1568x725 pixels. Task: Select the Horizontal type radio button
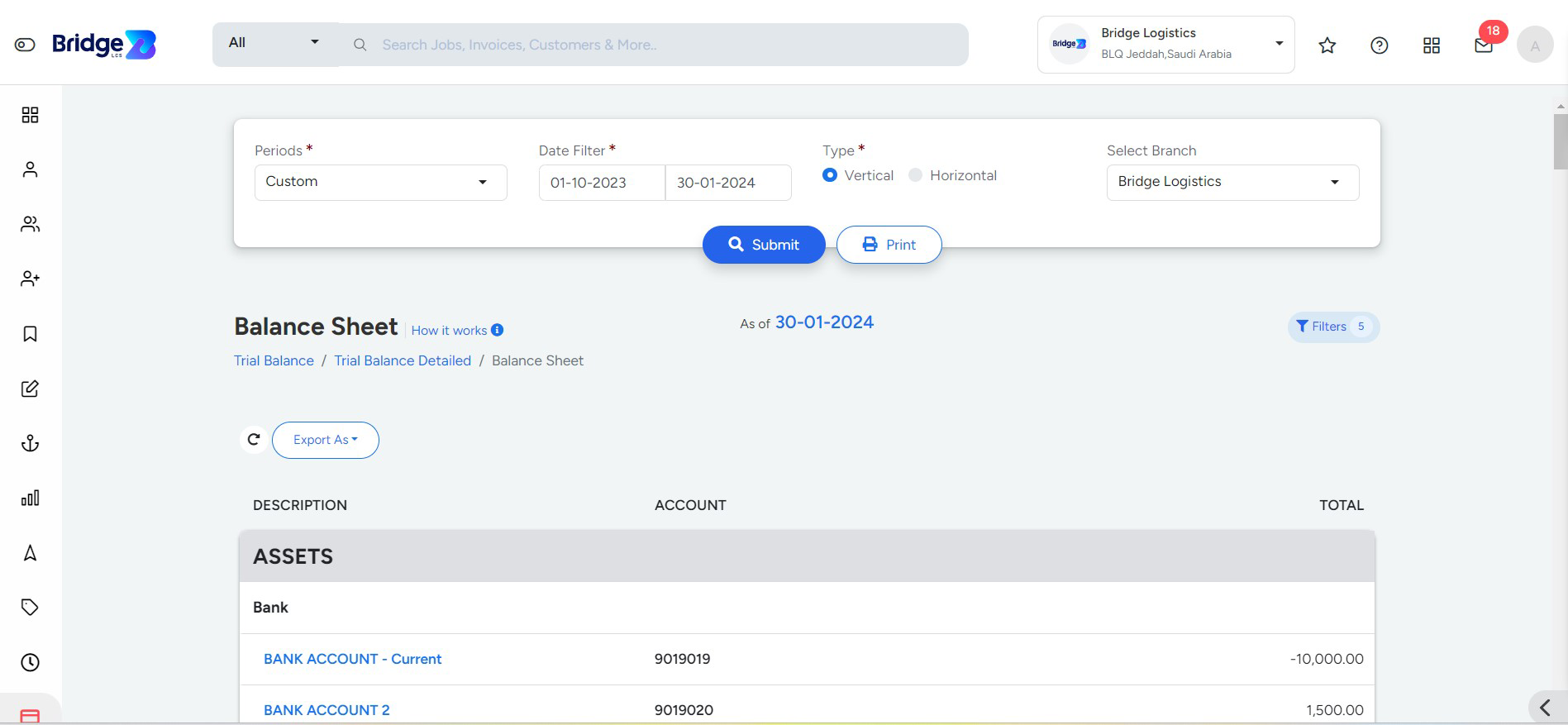(x=915, y=175)
